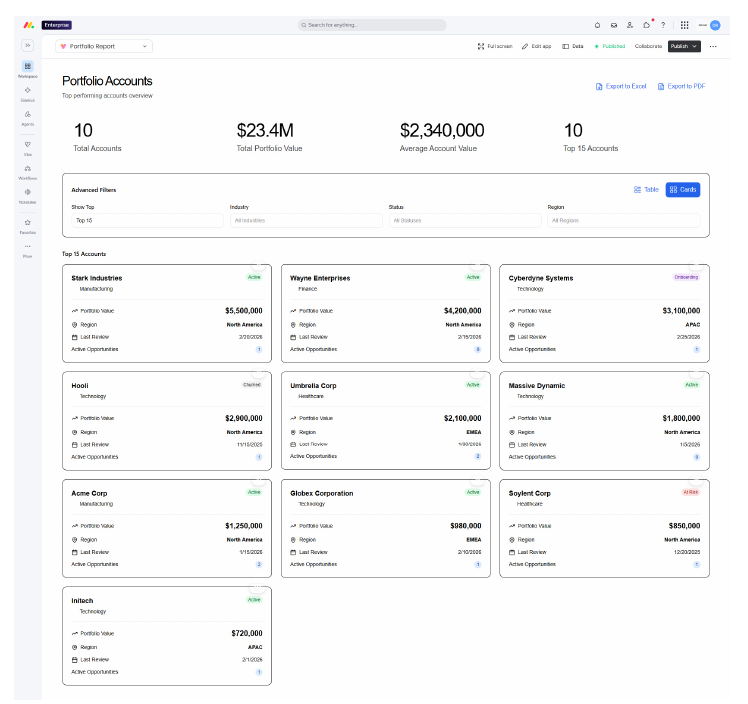The width and height of the screenshot is (748, 704).
Task: Click the $23.4M Total Portfolio Value metric
Action: 270,137
